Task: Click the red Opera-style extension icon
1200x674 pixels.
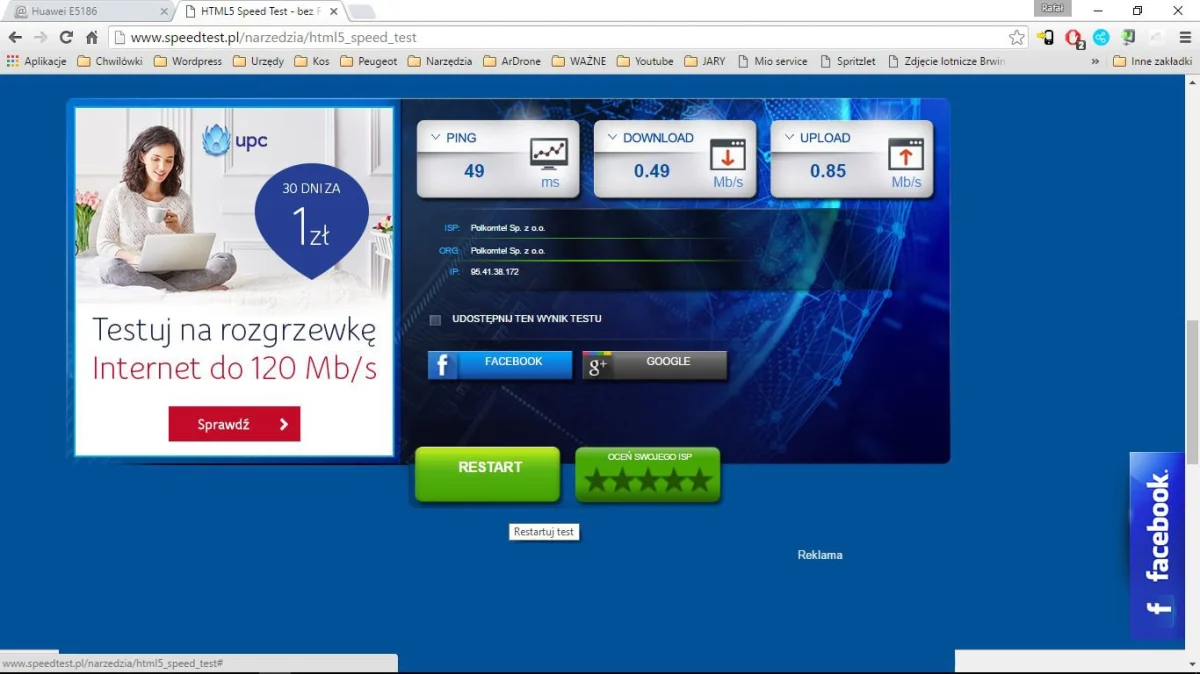Action: click(1074, 38)
